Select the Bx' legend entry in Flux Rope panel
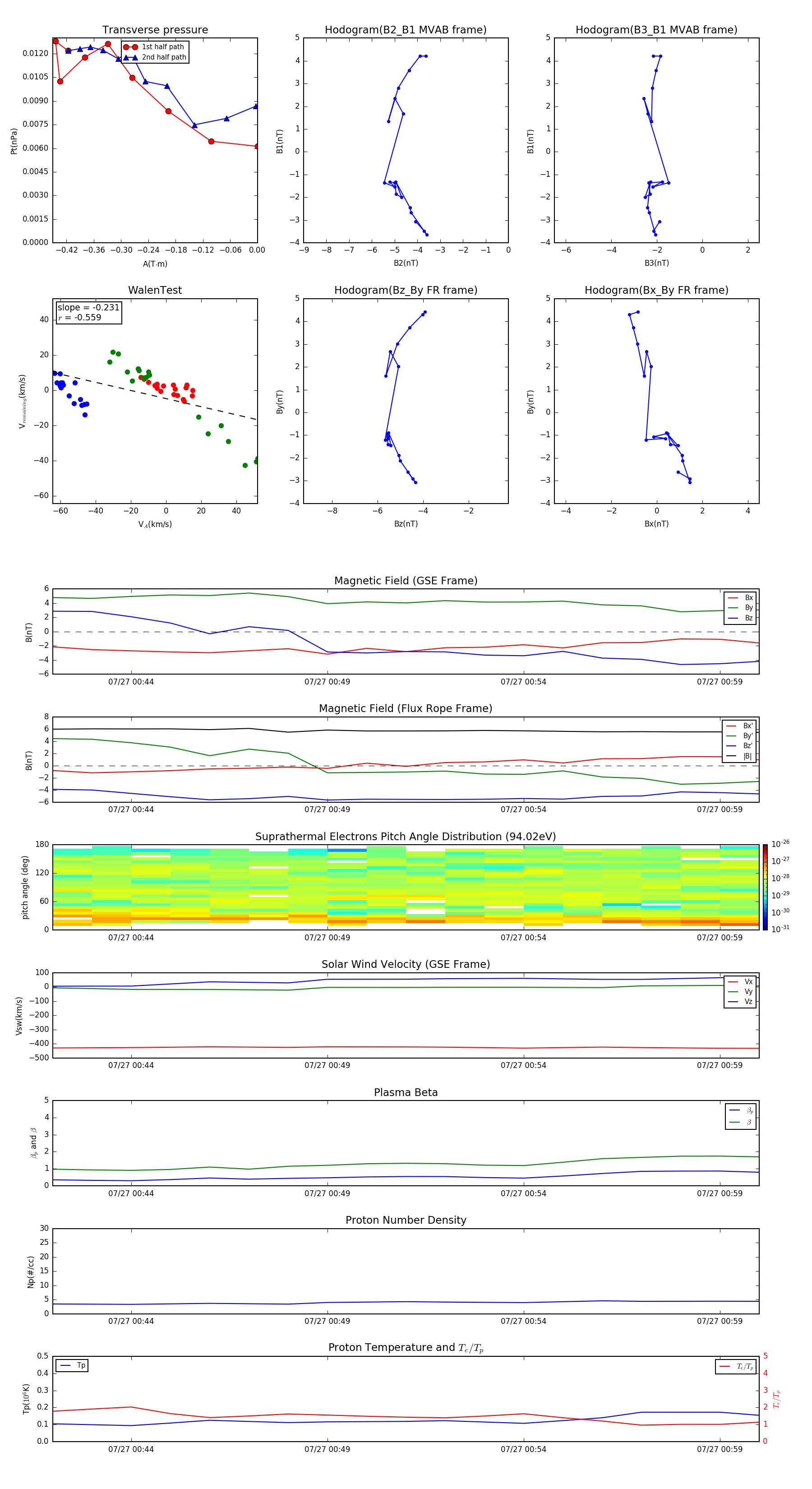Viewport: 812px width, 1489px height. point(739,726)
